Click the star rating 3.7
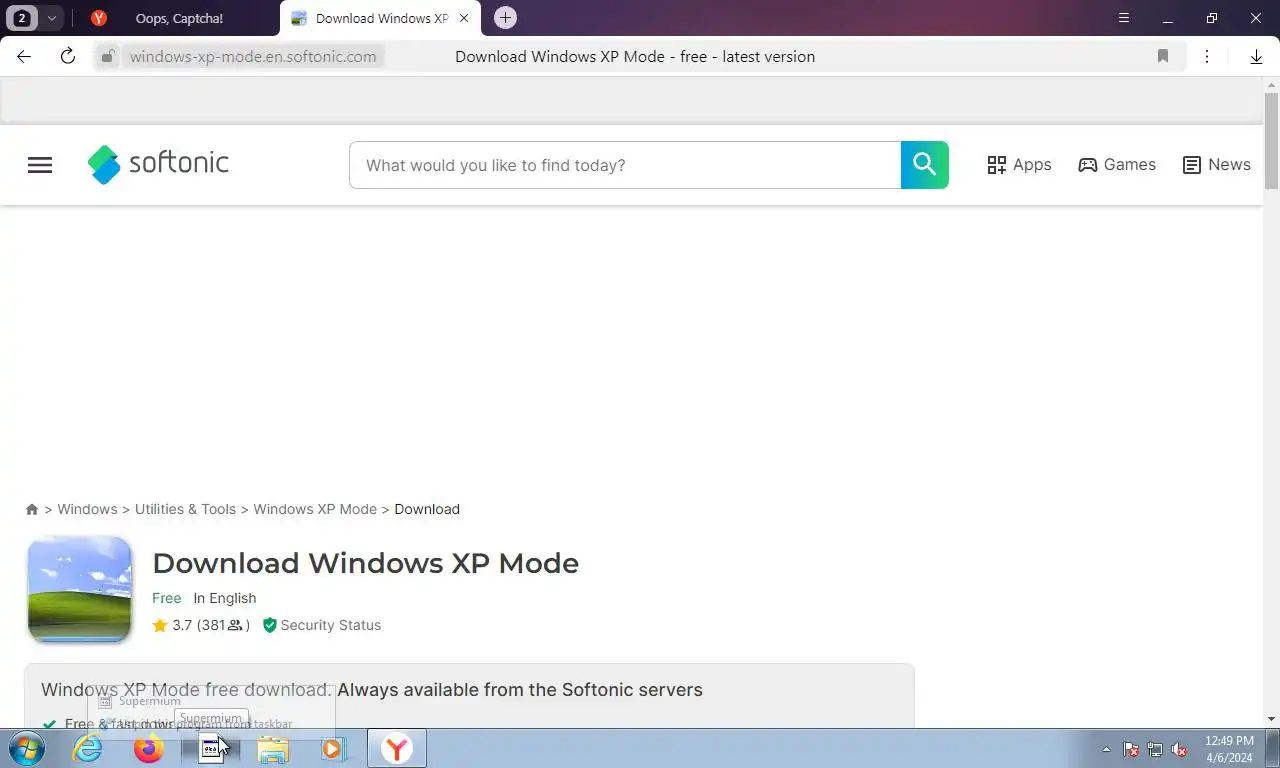Image resolution: width=1280 pixels, height=768 pixels. [201, 625]
